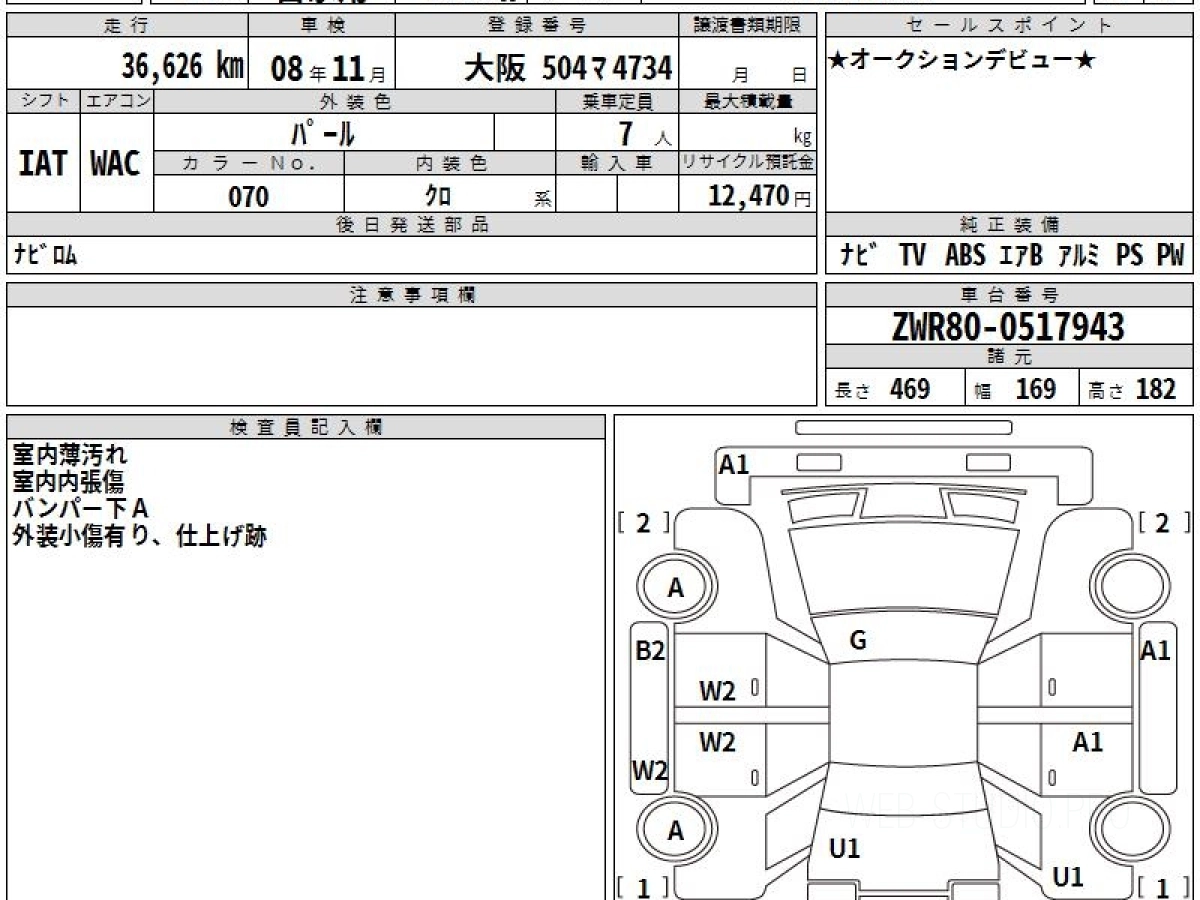Screen dimensions: 1200x900
Task: Click the G mark on the windshield
Action: pyautogui.click(x=857, y=641)
